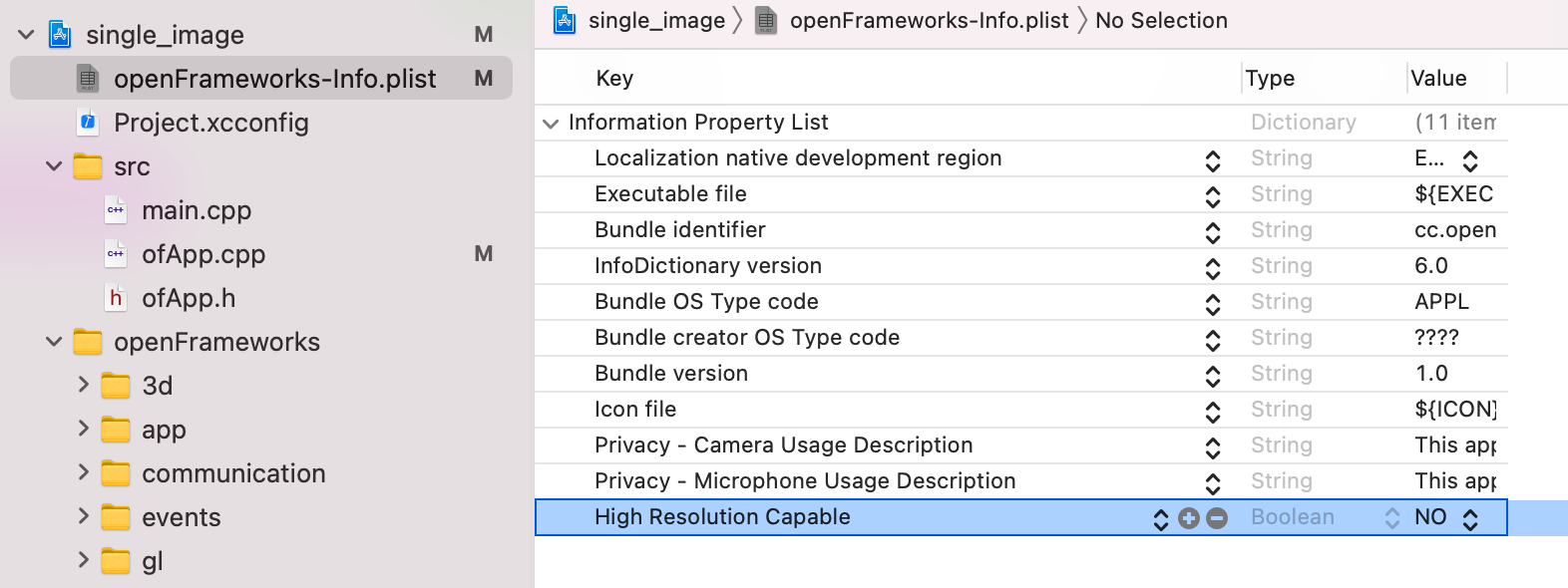Collapse the Information Property List disclosure arrow

point(551,124)
